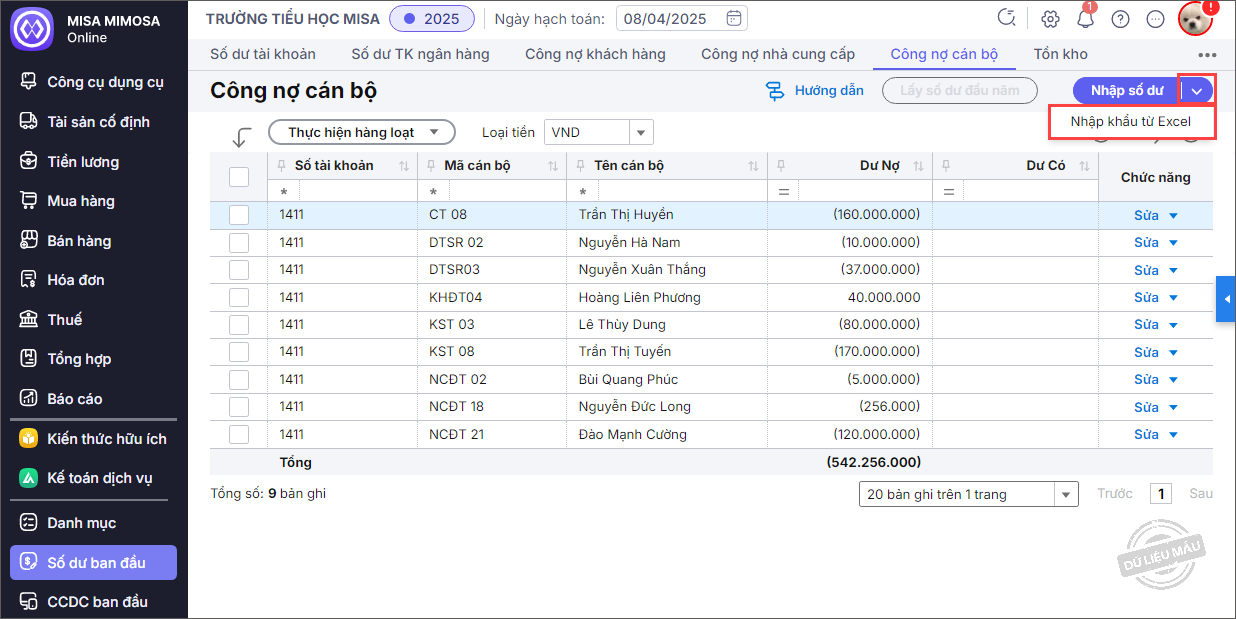This screenshot has height=619, width=1236.
Task: Open Tiền lương in the sidebar
Action: (83, 162)
